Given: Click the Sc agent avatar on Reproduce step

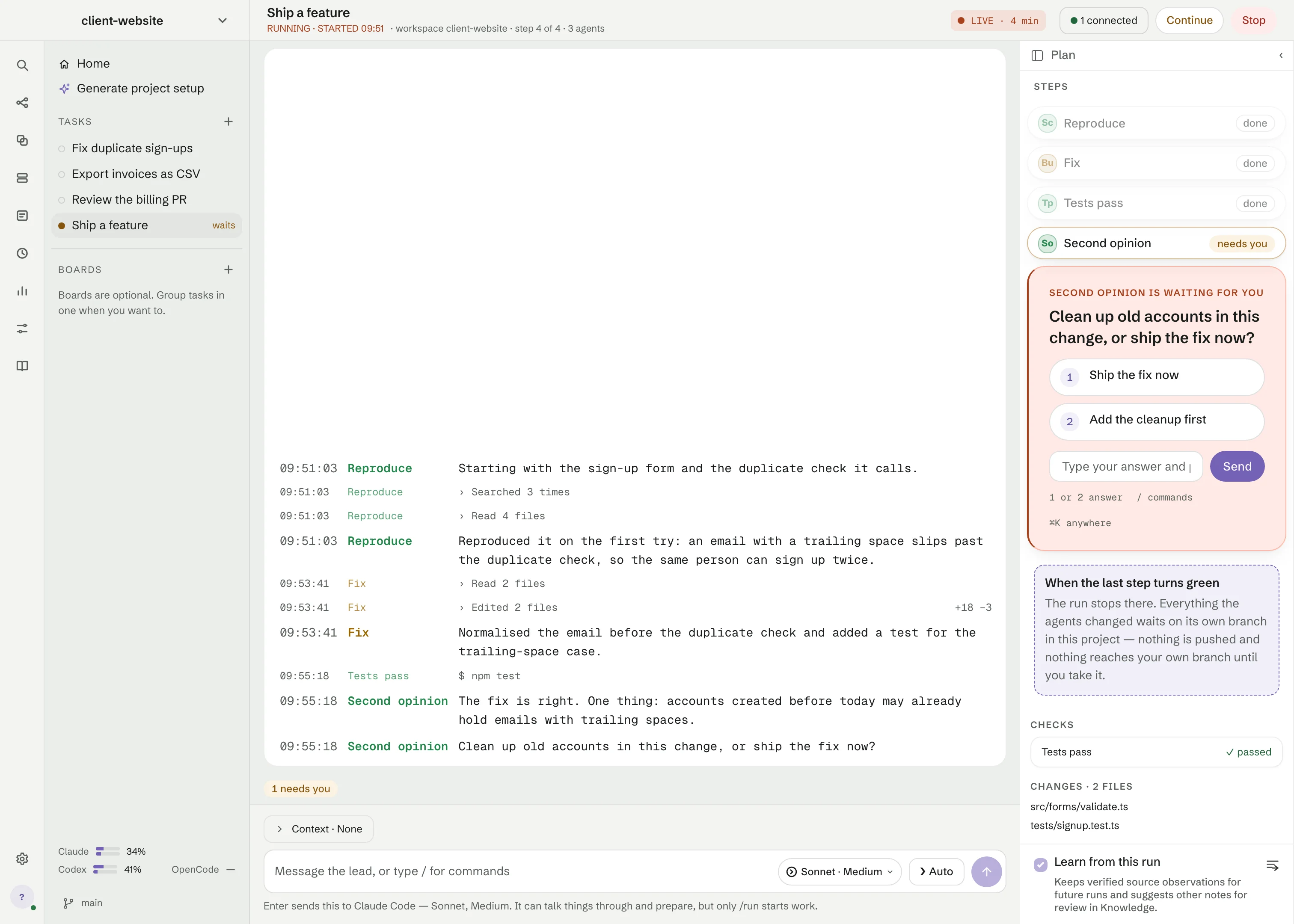Looking at the screenshot, I should (x=1047, y=123).
